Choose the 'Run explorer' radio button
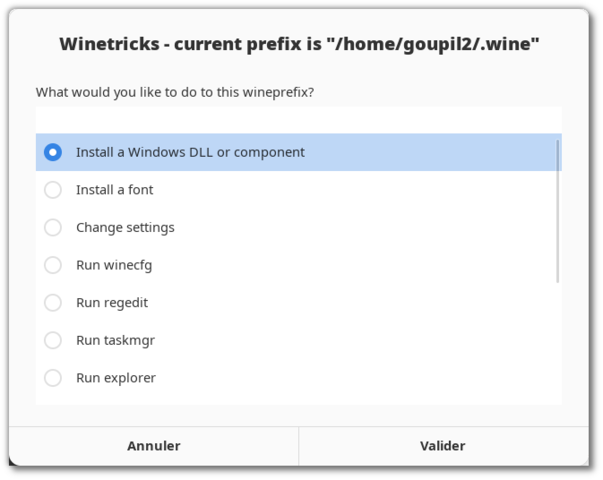The image size is (603, 480). [x=53, y=378]
